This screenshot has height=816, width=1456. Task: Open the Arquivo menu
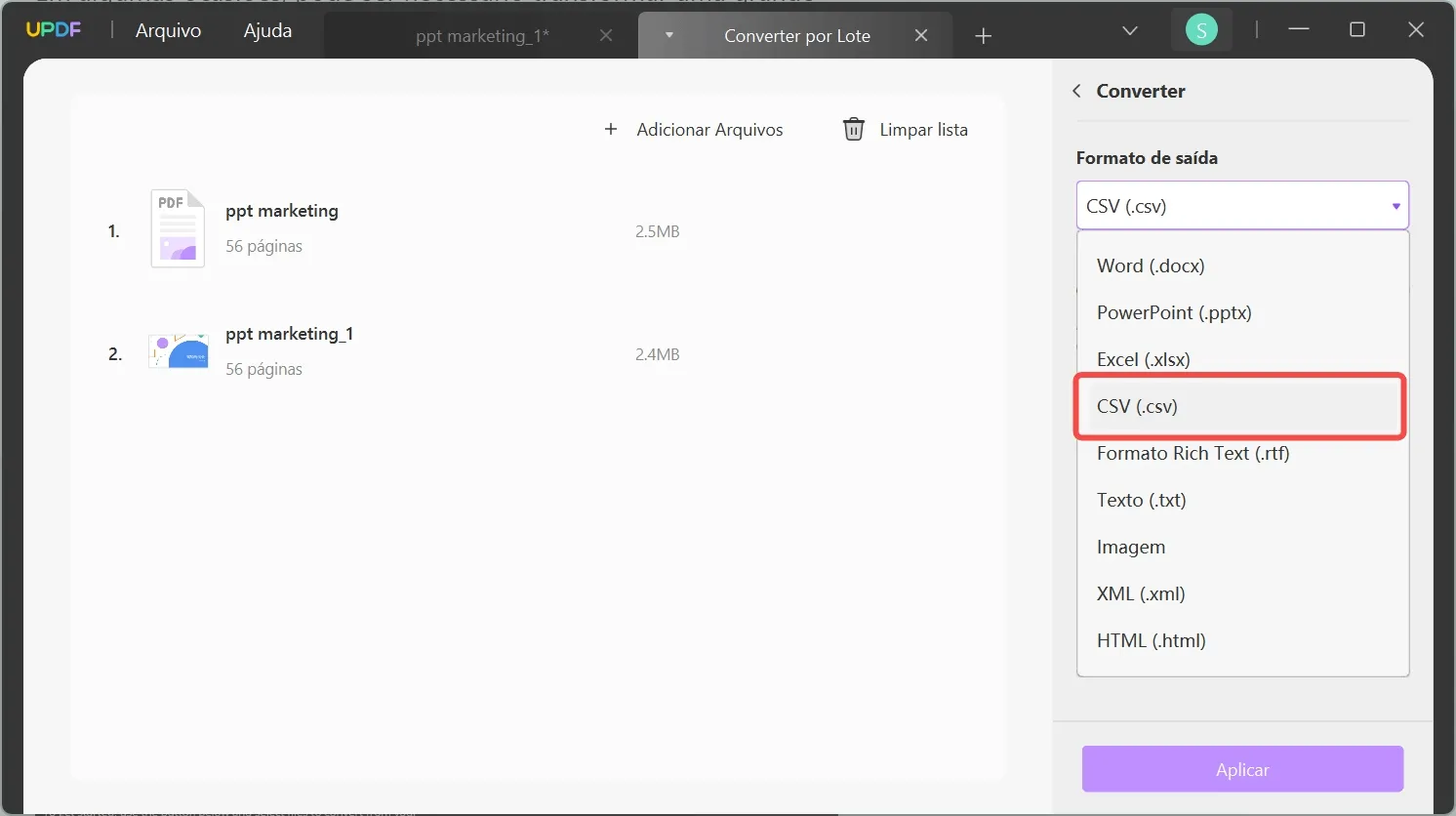(x=167, y=30)
